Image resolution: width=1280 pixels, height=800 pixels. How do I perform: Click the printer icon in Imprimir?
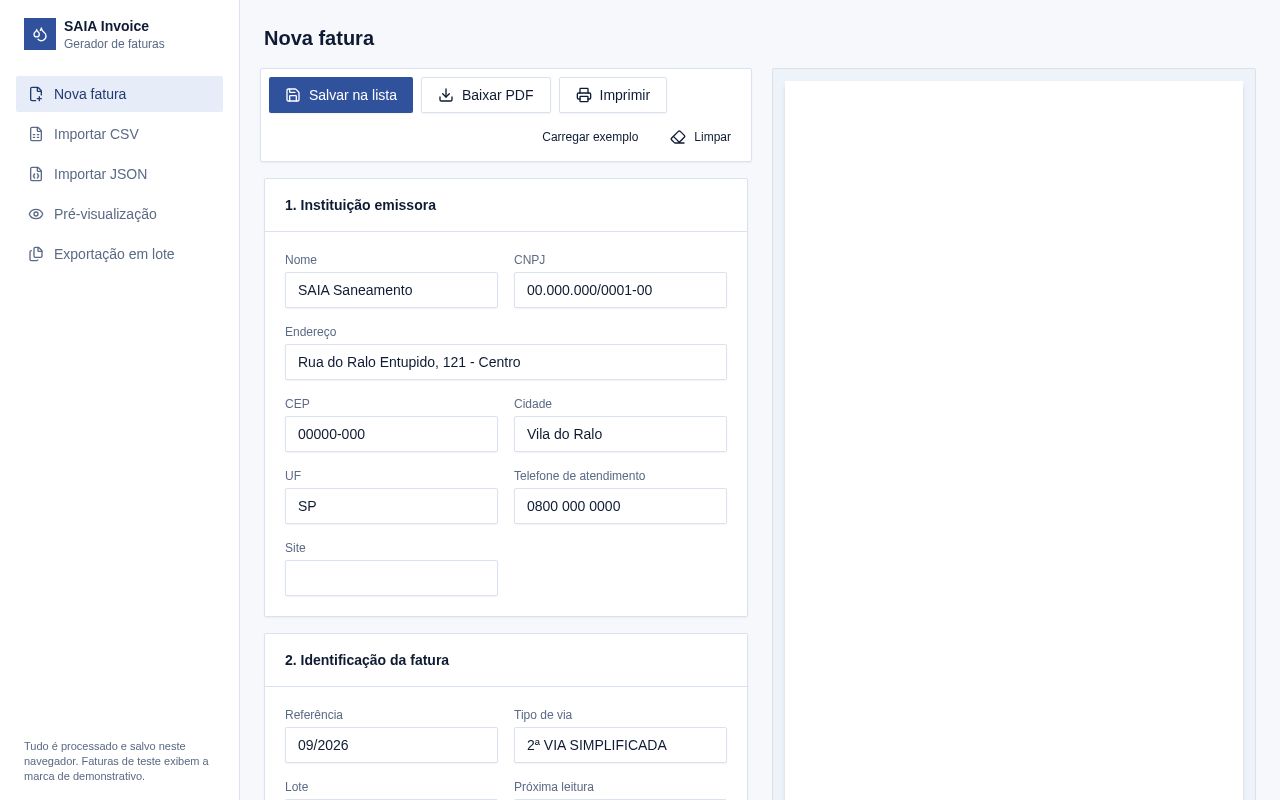[x=584, y=95]
